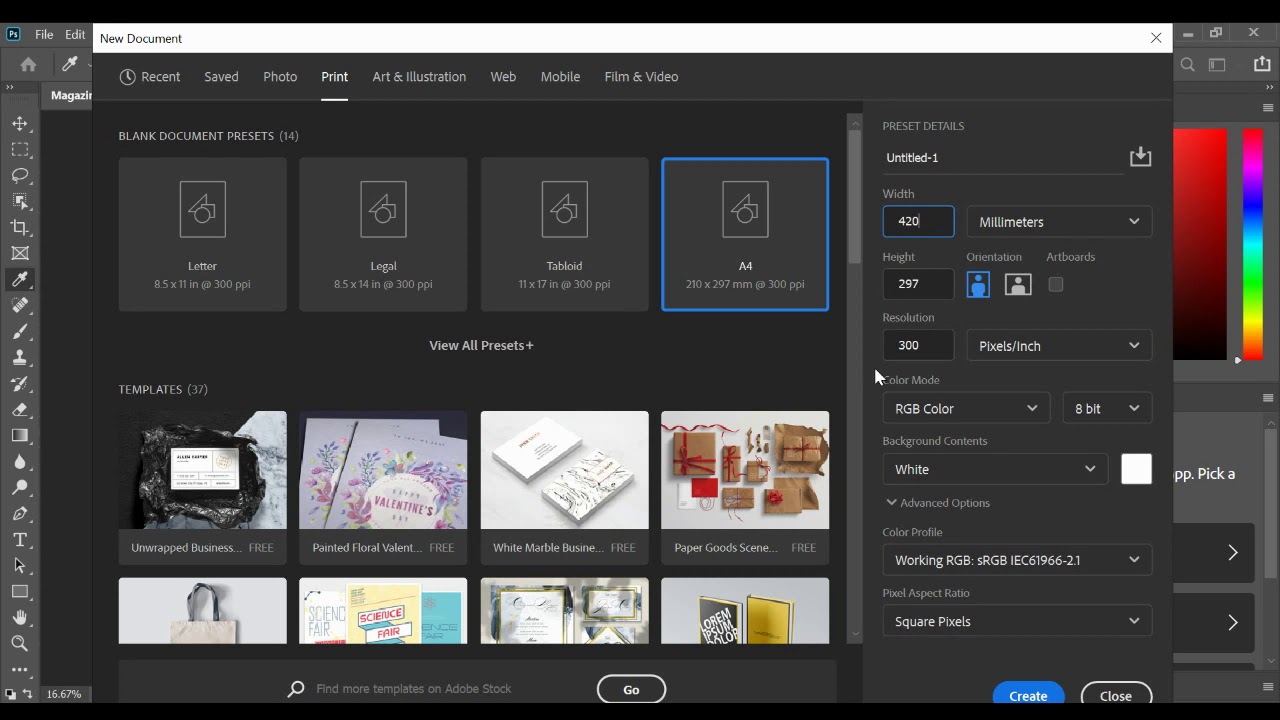
Task: Select the Rectangle shape tool
Action: pyautogui.click(x=20, y=591)
